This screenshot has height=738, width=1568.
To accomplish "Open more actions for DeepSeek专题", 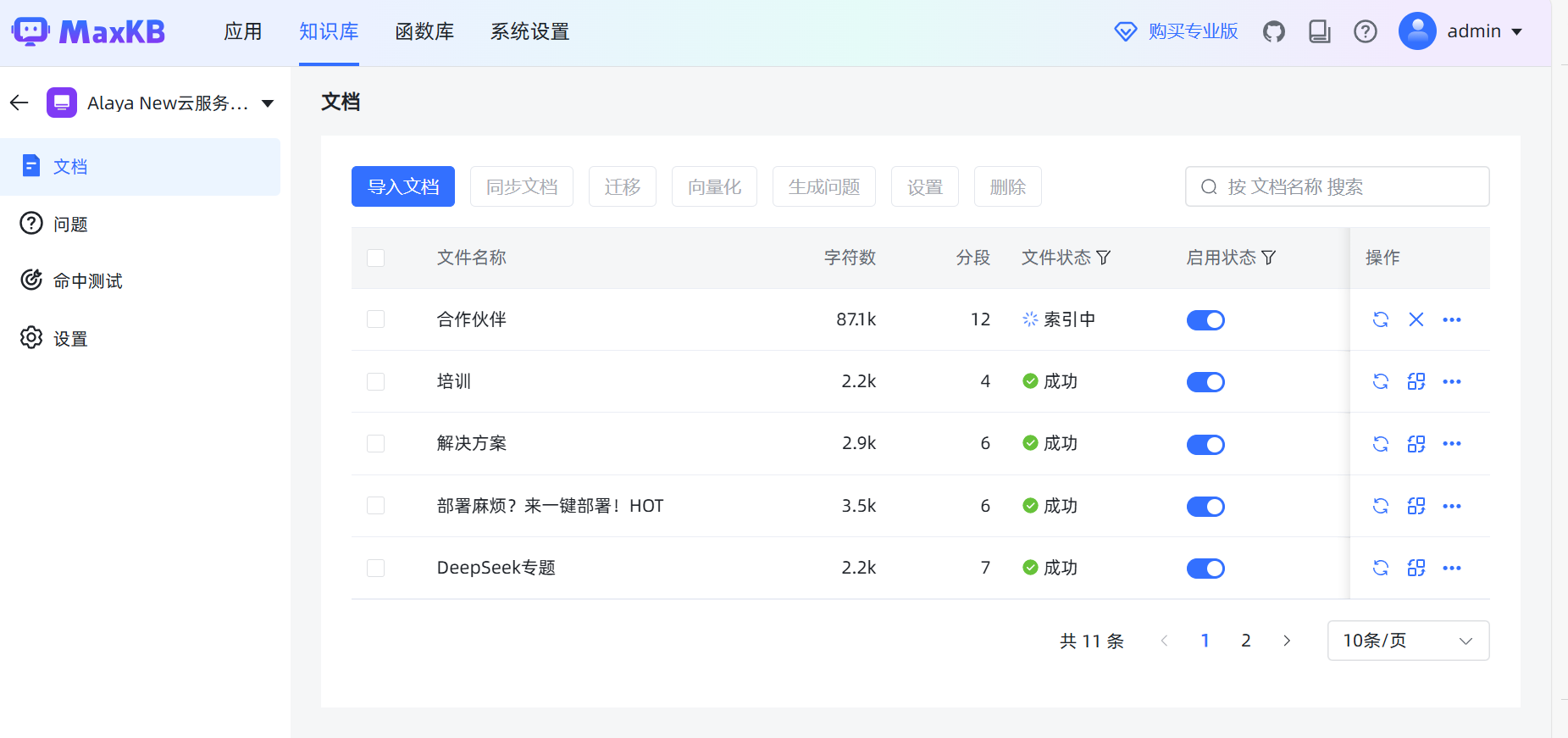I will [1451, 568].
